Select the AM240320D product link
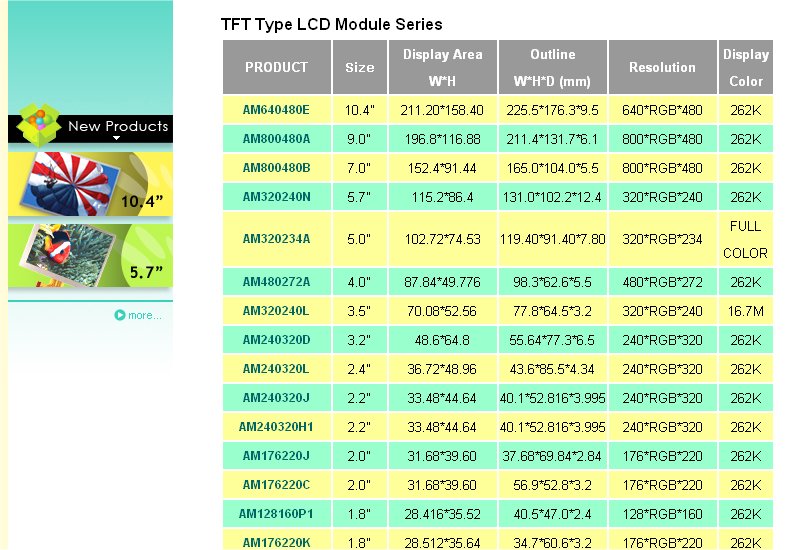 point(276,340)
